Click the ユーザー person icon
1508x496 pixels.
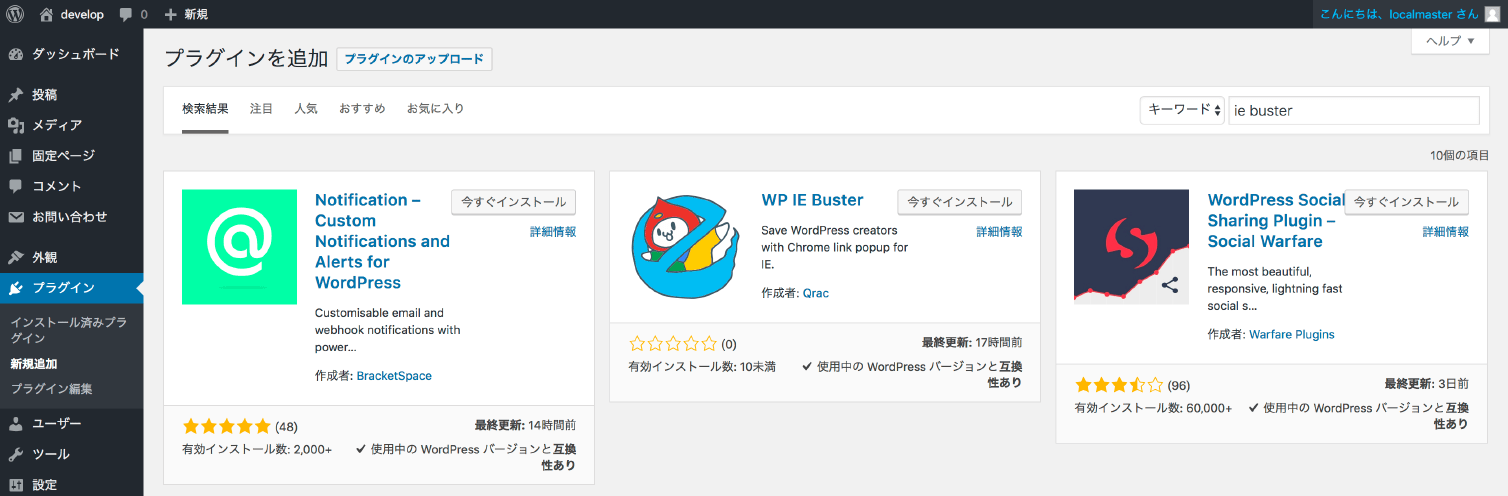pos(16,424)
